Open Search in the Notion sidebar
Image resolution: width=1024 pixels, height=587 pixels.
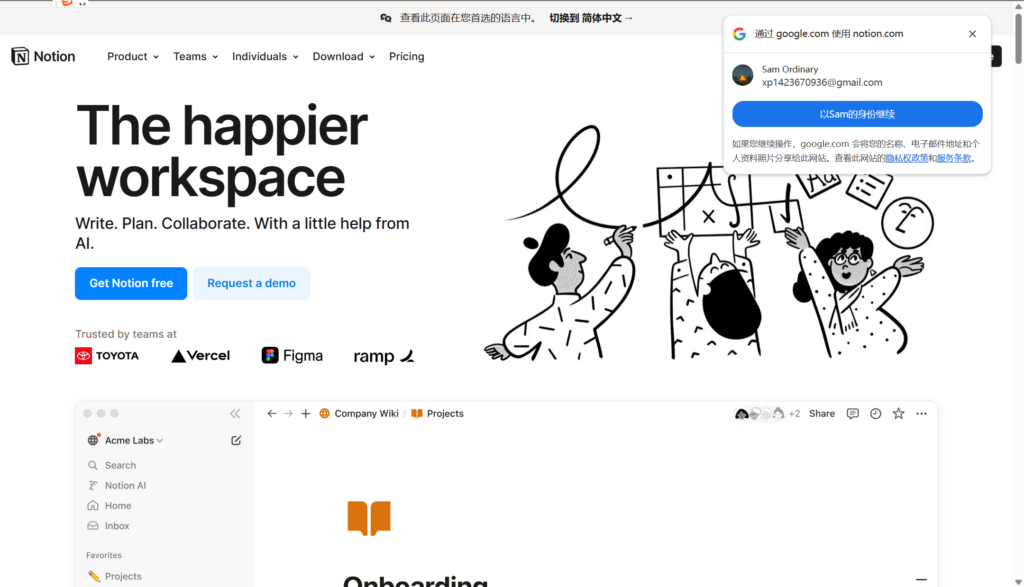click(120, 464)
